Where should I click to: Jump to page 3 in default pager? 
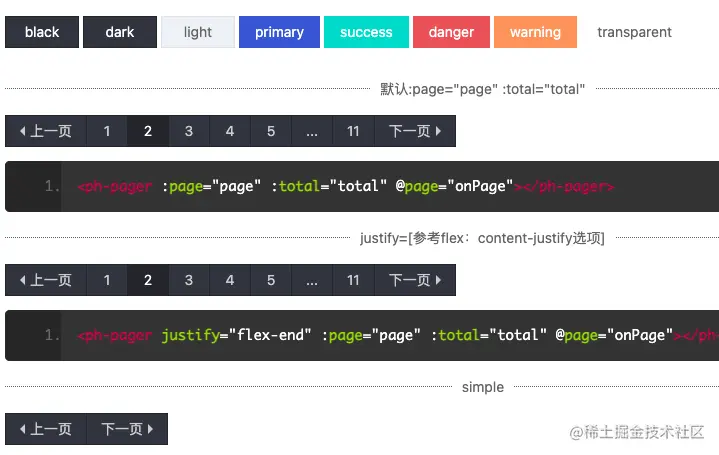(189, 131)
